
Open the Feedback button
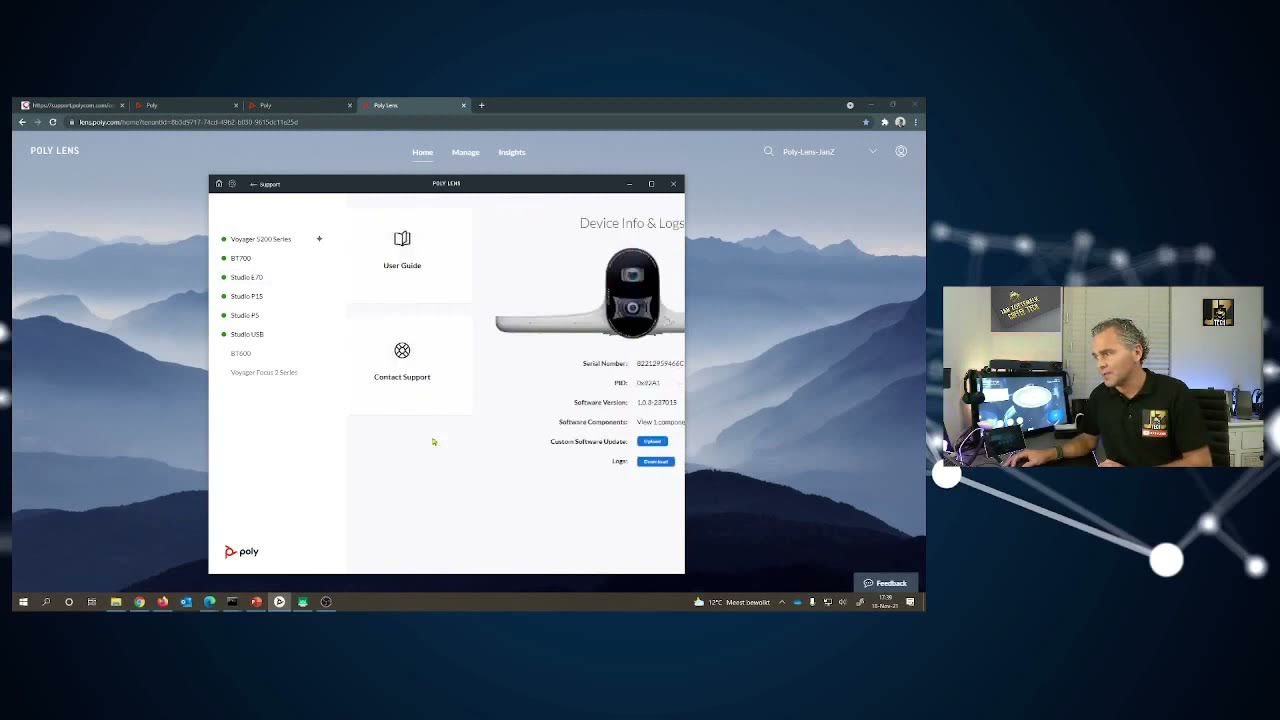pyautogui.click(x=885, y=583)
